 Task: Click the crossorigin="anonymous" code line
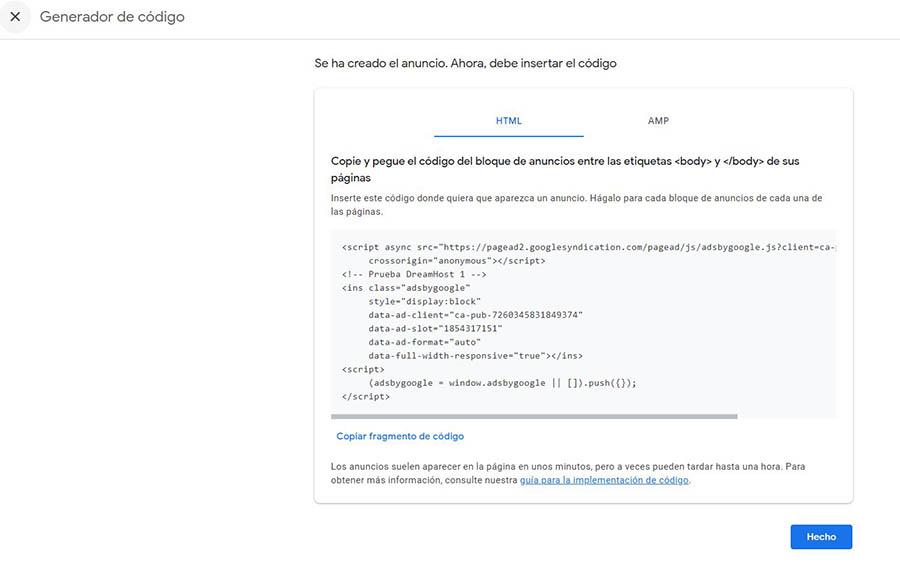click(456, 261)
